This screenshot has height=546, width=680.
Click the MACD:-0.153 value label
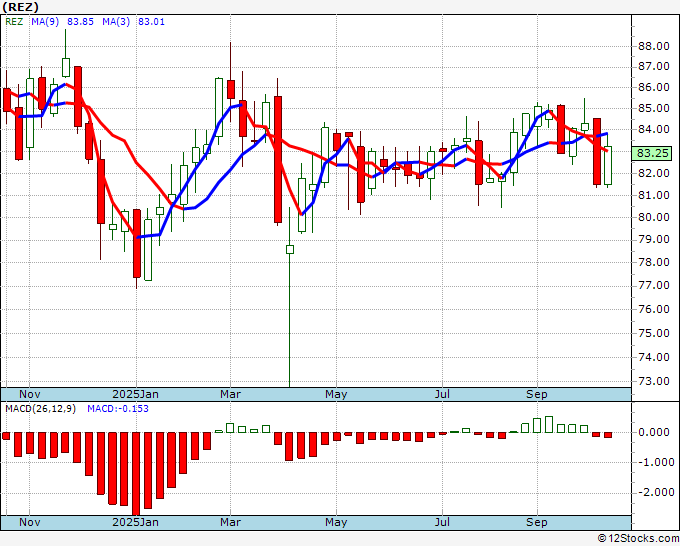[118, 409]
